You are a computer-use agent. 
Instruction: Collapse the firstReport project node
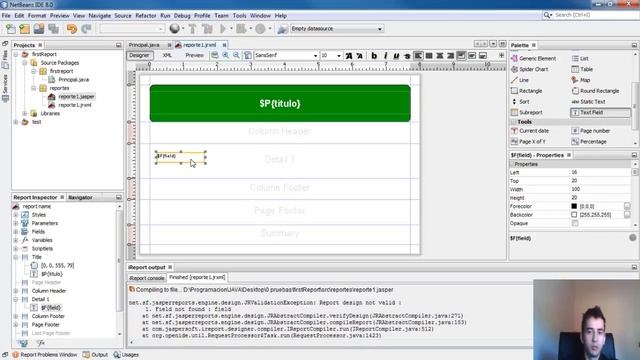16,54
